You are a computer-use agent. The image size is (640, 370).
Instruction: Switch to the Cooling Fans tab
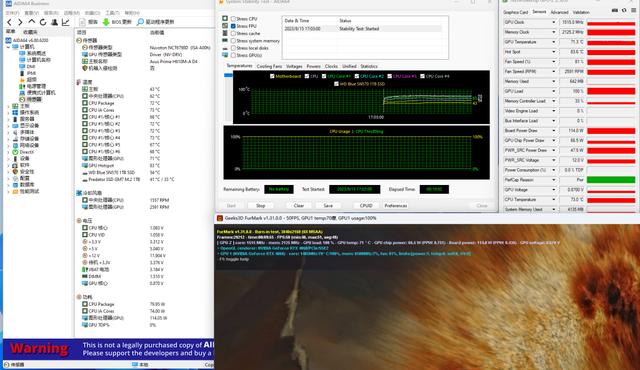pos(269,66)
